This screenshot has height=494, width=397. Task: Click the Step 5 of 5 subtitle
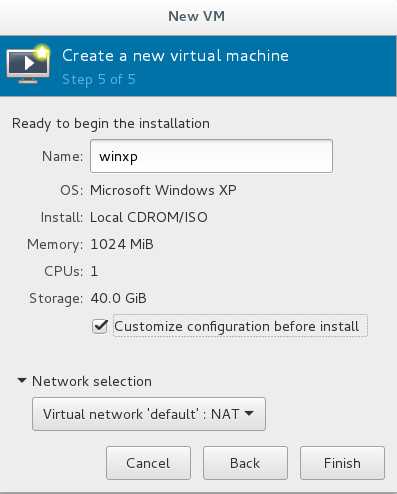[99, 79]
